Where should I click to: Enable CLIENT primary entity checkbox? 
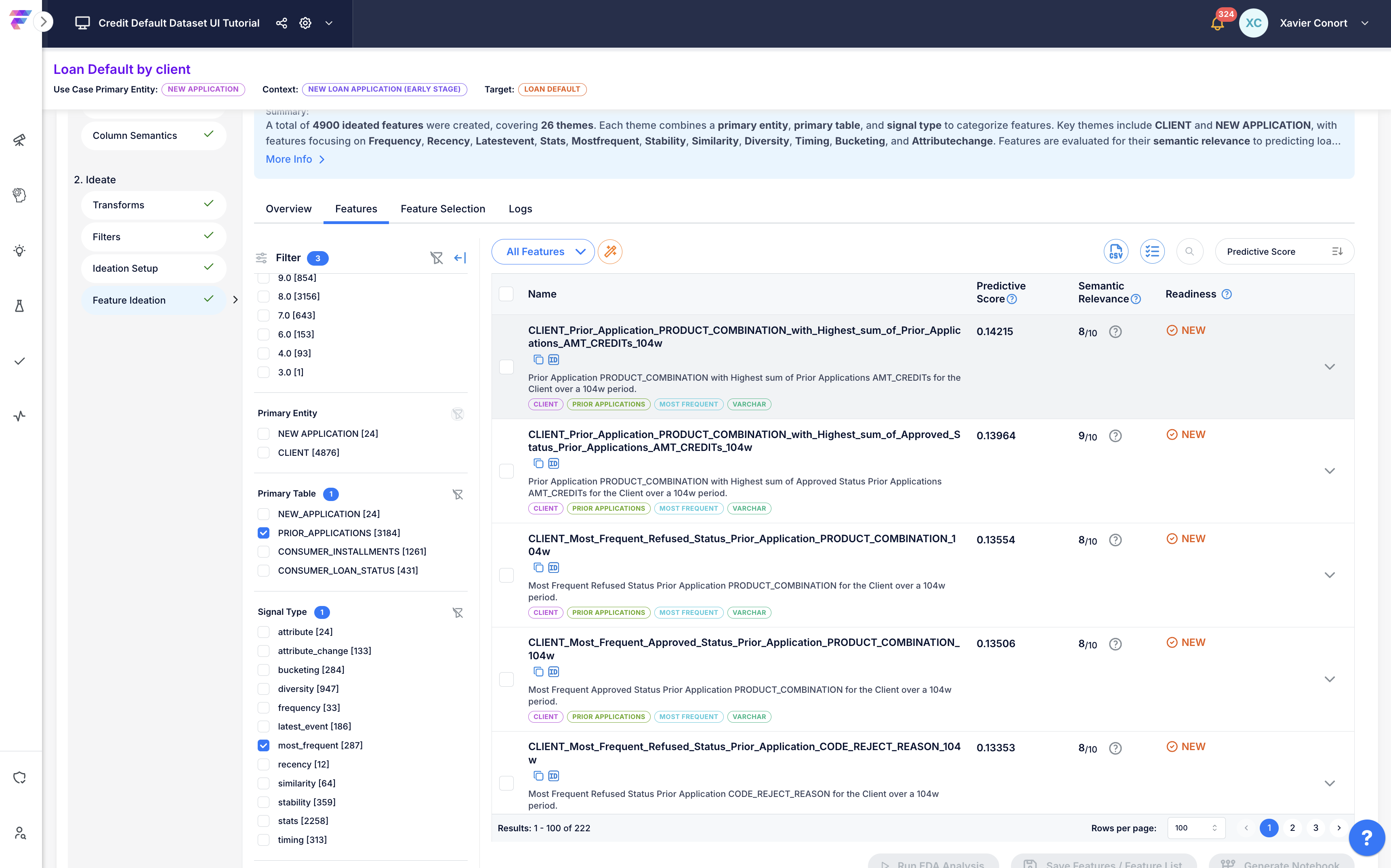pyautogui.click(x=264, y=453)
